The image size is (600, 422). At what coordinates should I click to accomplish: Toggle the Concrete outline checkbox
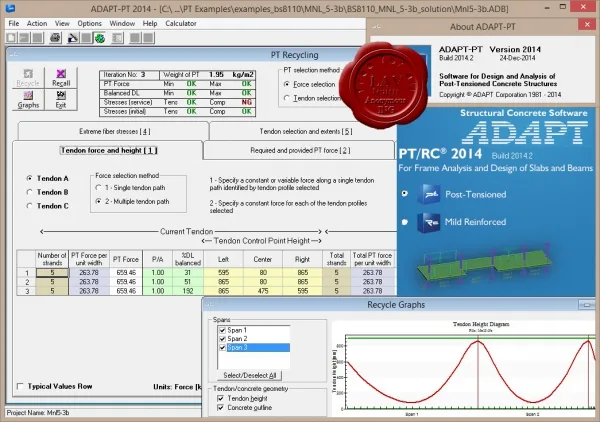[x=220, y=408]
